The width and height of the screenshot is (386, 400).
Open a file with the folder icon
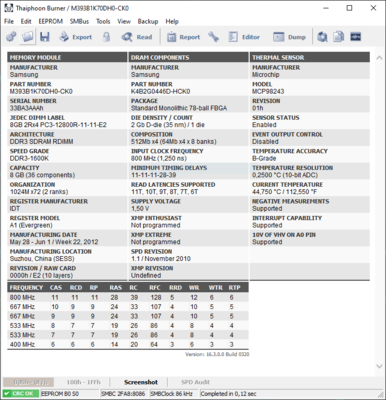point(28,37)
